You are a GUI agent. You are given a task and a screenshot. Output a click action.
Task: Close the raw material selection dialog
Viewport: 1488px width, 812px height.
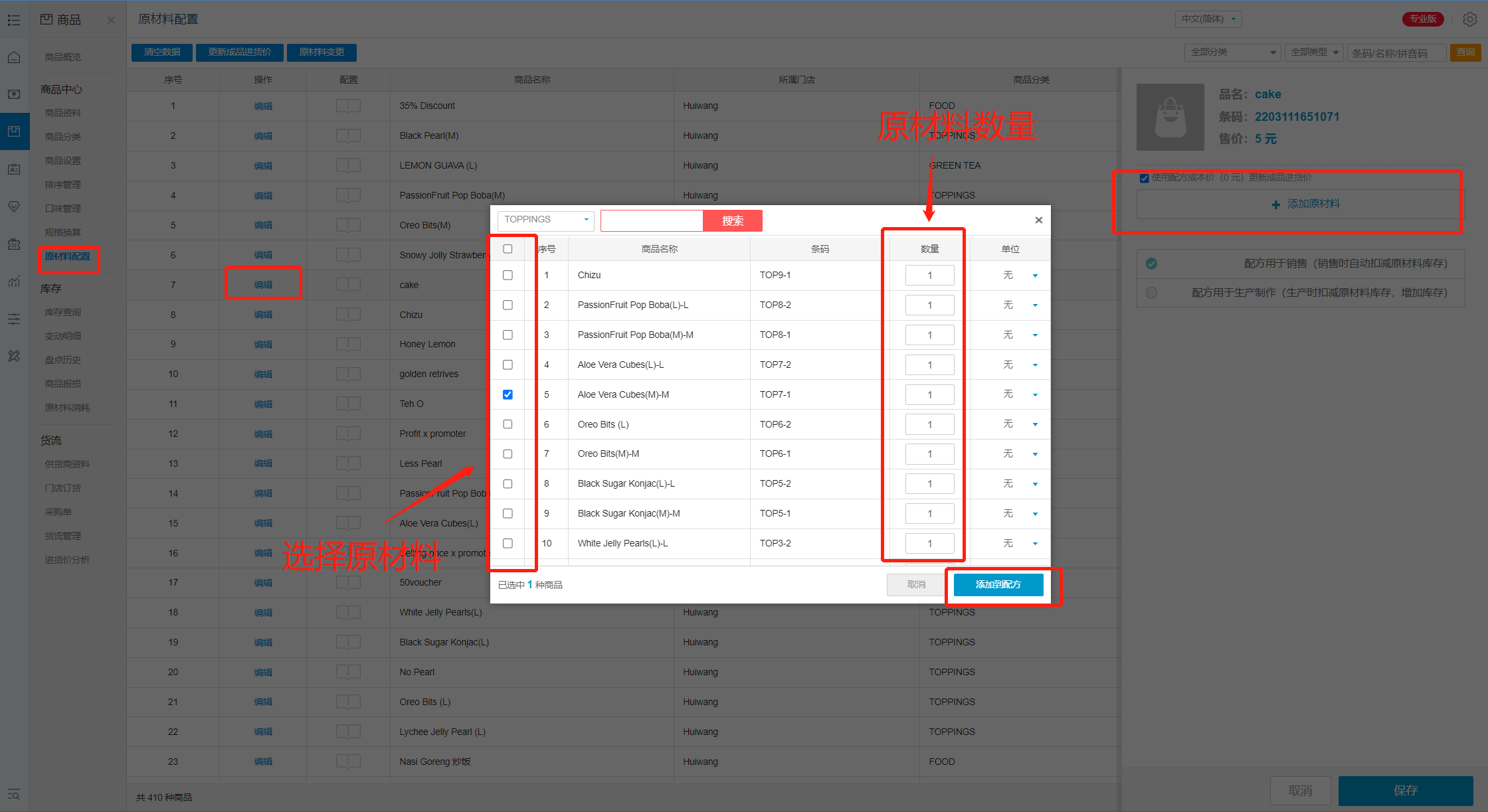1039,220
